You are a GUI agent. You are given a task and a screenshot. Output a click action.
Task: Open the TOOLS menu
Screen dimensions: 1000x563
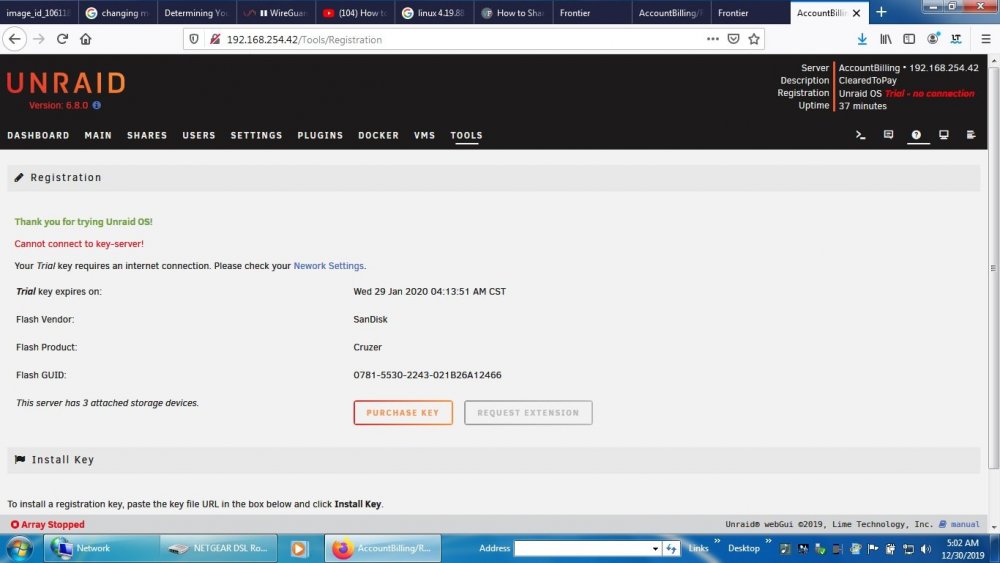tap(466, 135)
